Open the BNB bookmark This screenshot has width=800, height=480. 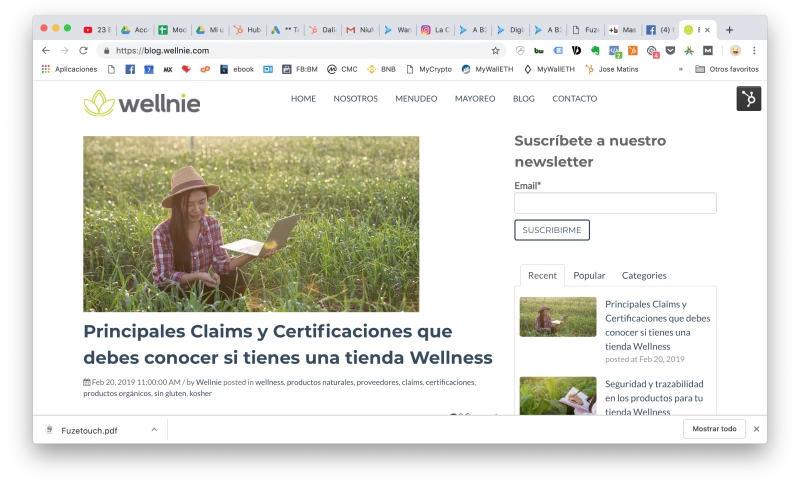[x=382, y=69]
